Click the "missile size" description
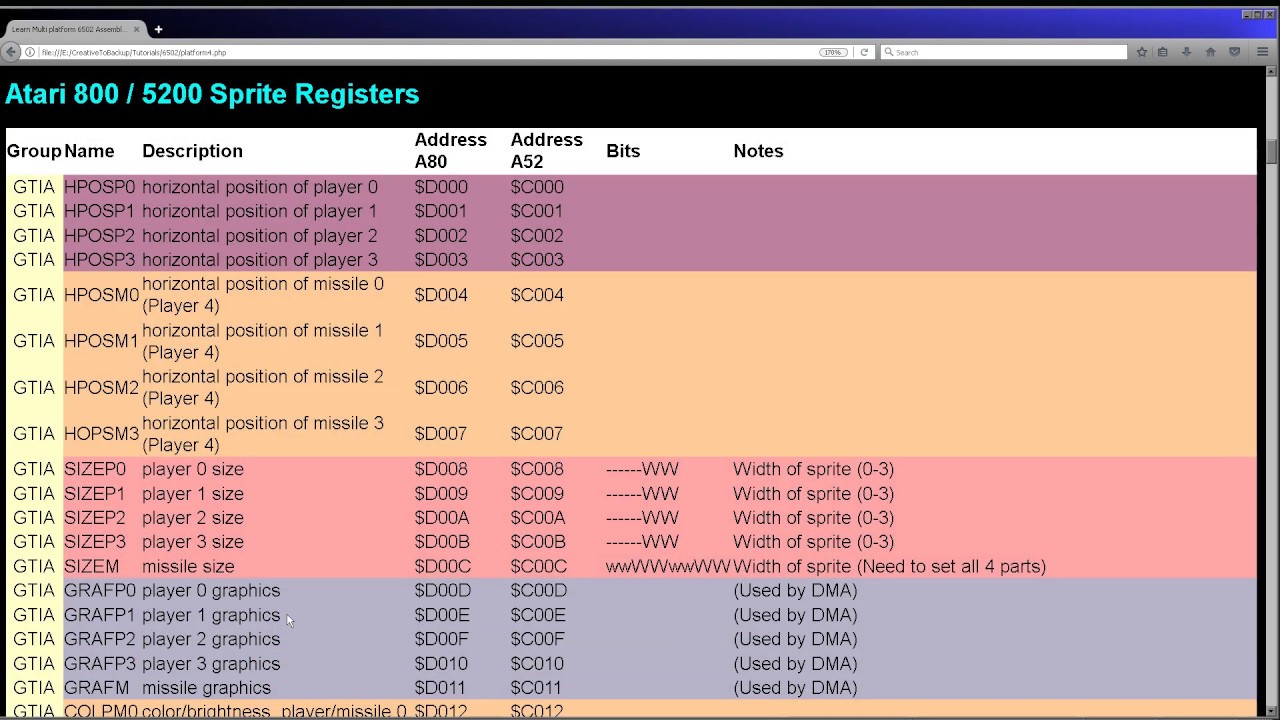The height and width of the screenshot is (720, 1280). coord(188,567)
